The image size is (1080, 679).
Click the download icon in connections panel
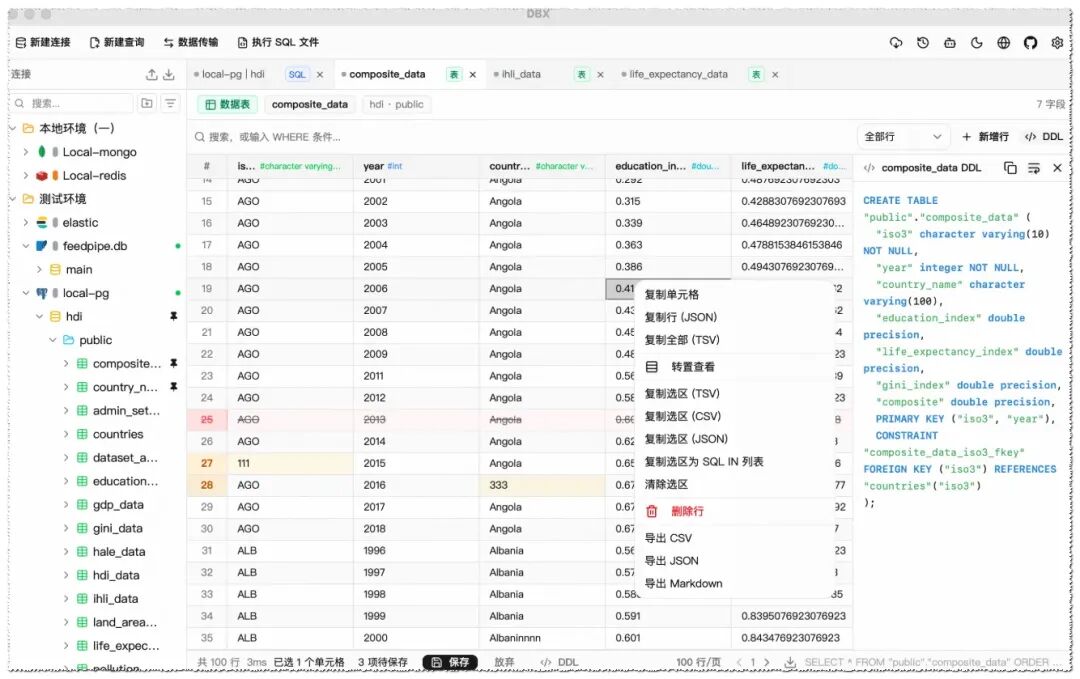pyautogui.click(x=169, y=74)
